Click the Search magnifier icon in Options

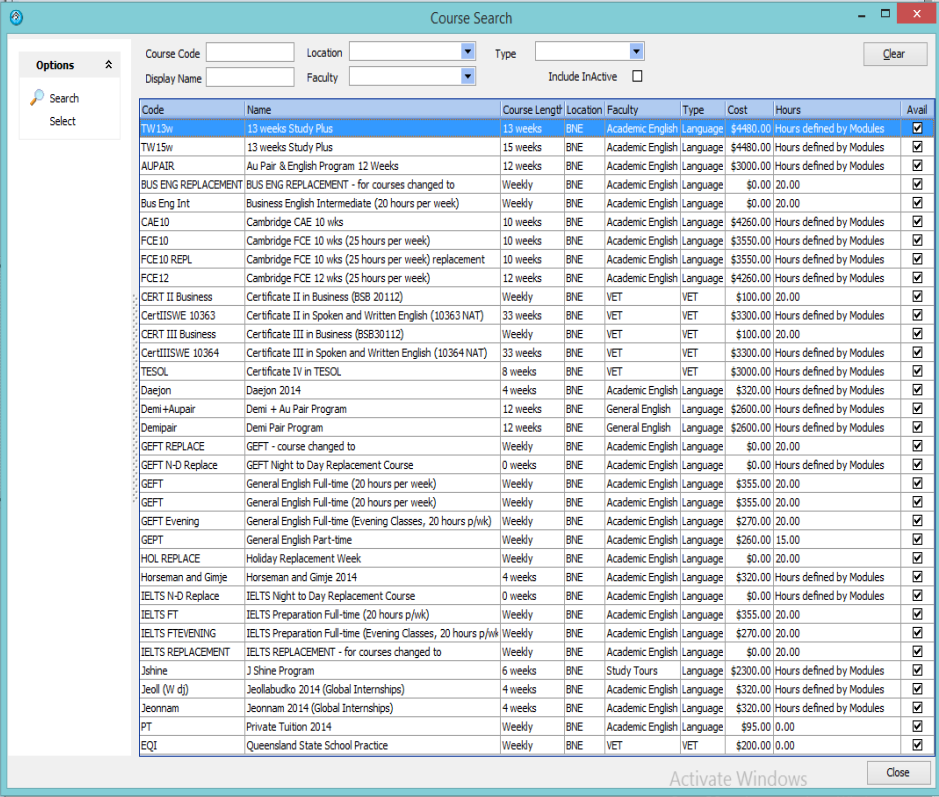pyautogui.click(x=37, y=98)
